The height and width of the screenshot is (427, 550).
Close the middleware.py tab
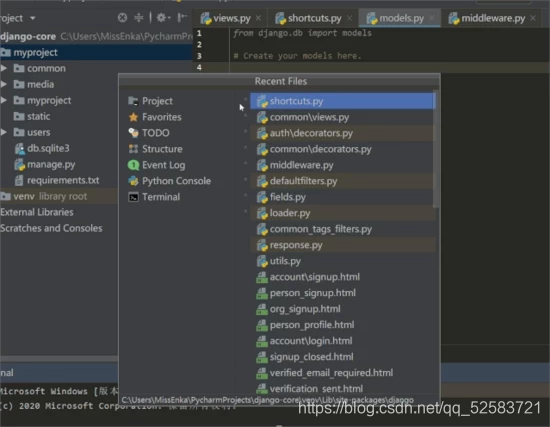(x=533, y=18)
